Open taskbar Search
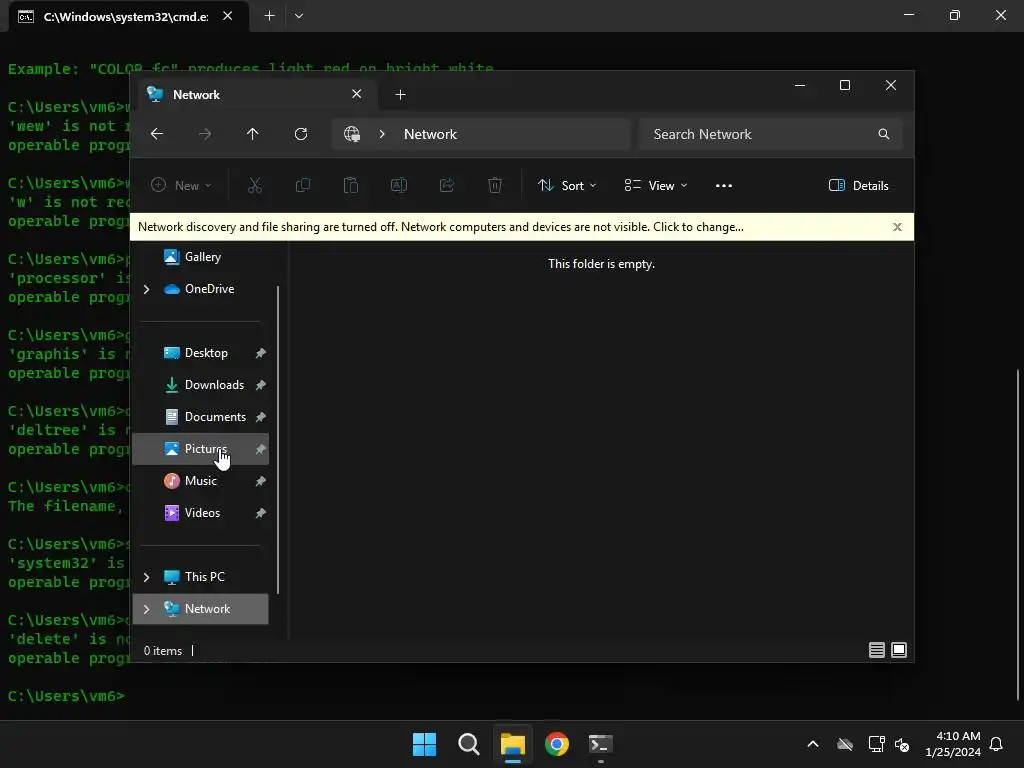 pos(469,744)
